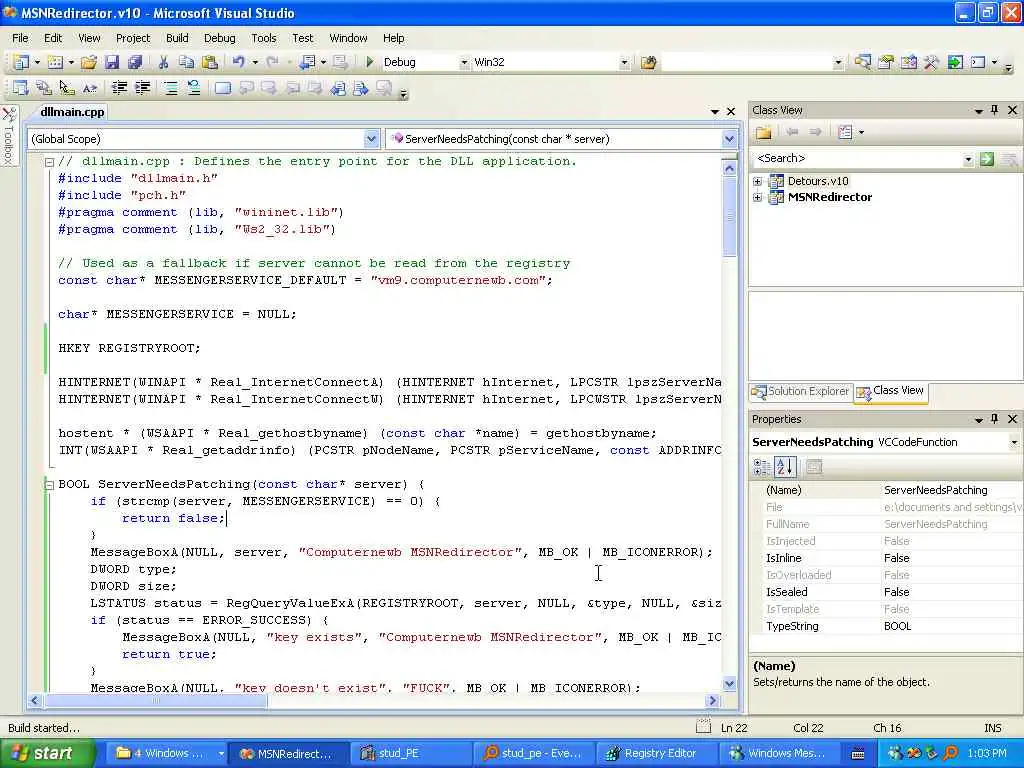Click the Class View search field
Viewport: 1024px width, 768px height.
(x=858, y=159)
